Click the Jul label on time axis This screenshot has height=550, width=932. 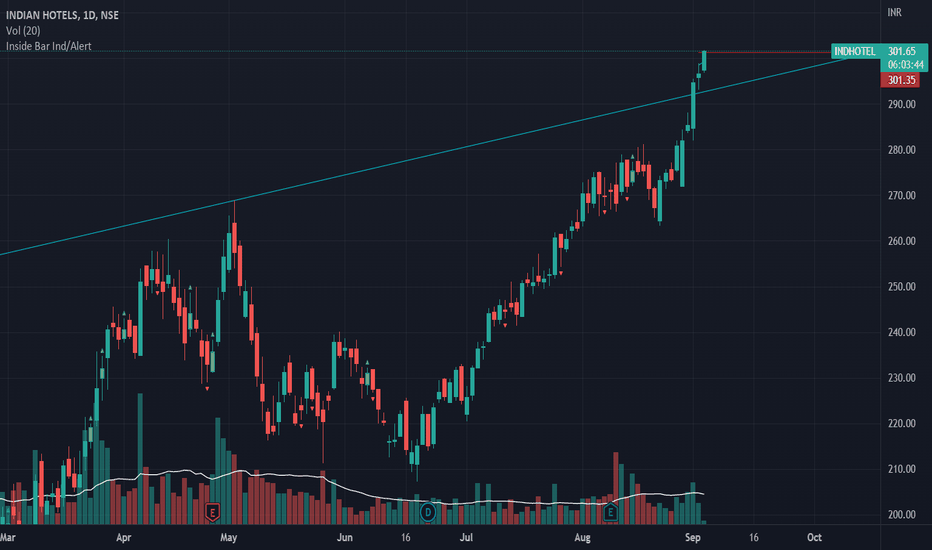(x=466, y=538)
